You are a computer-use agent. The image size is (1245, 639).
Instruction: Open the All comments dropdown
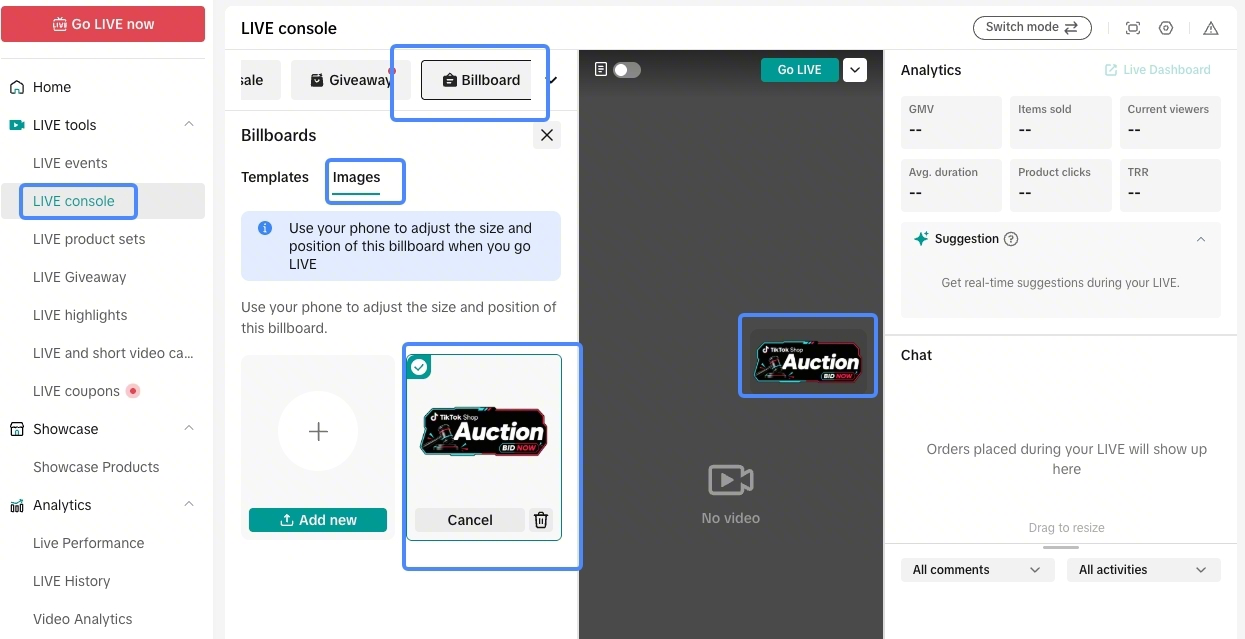point(977,570)
